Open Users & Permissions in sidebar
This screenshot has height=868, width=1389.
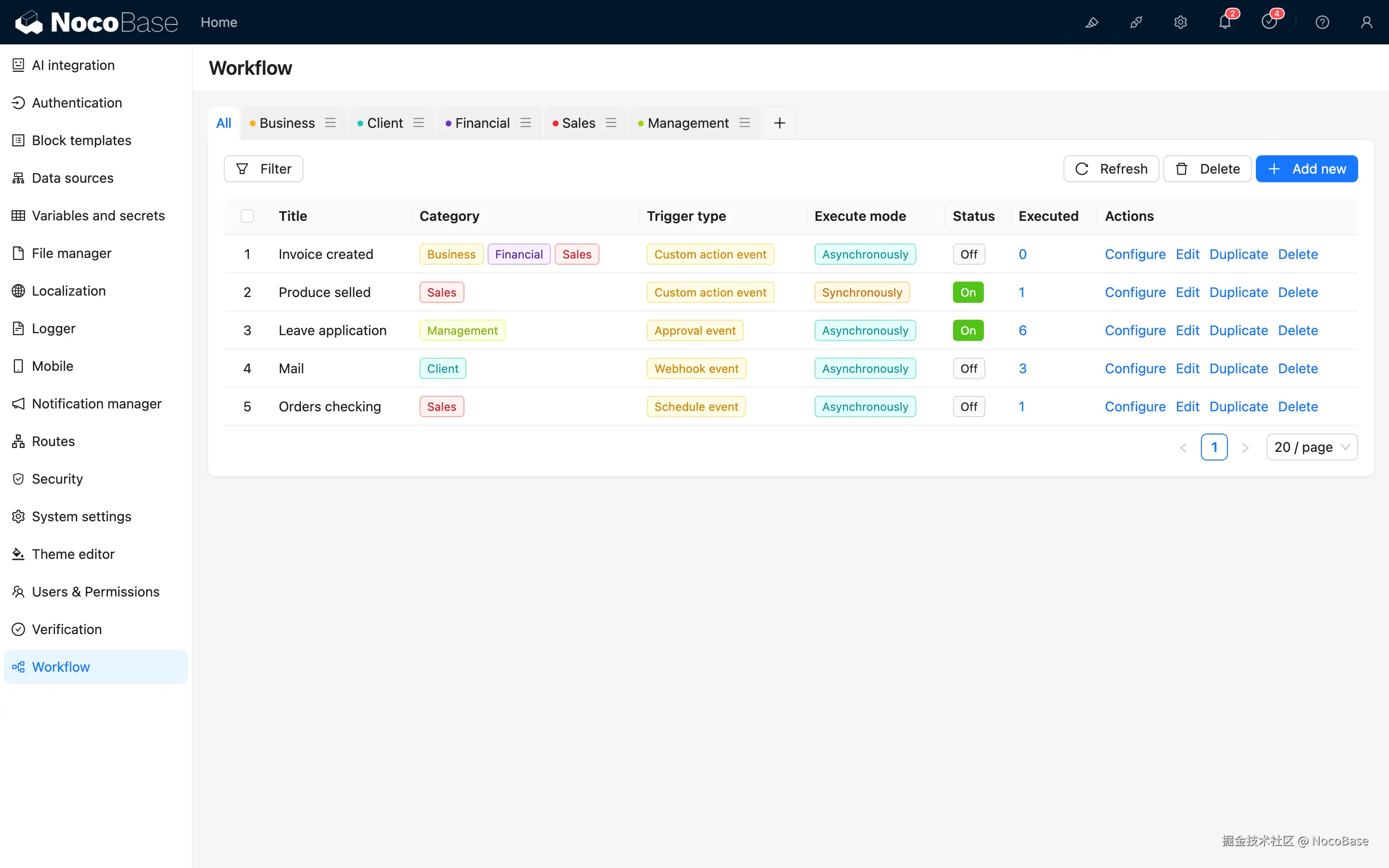pyautogui.click(x=95, y=591)
